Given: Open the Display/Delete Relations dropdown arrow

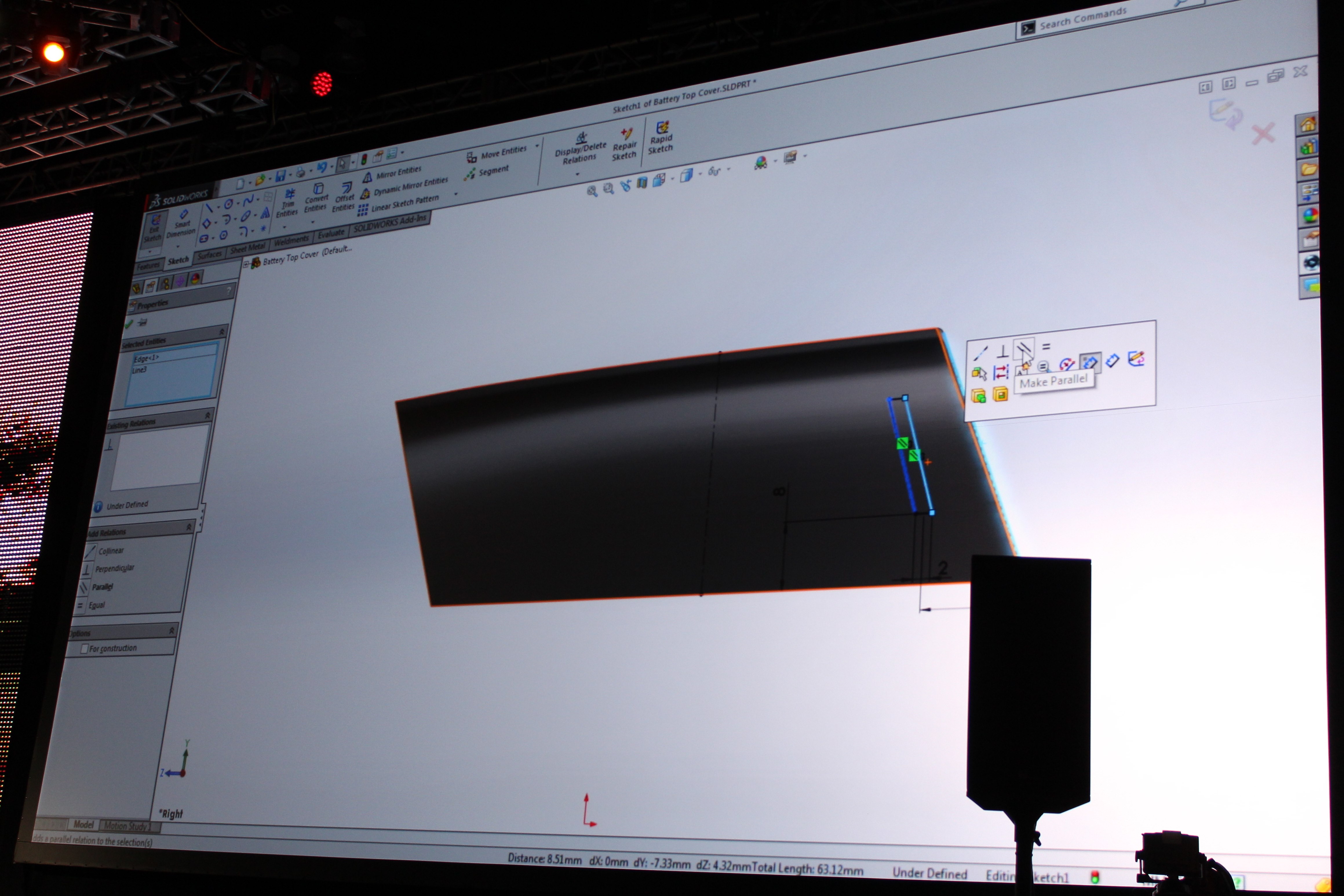Looking at the screenshot, I should [x=577, y=174].
